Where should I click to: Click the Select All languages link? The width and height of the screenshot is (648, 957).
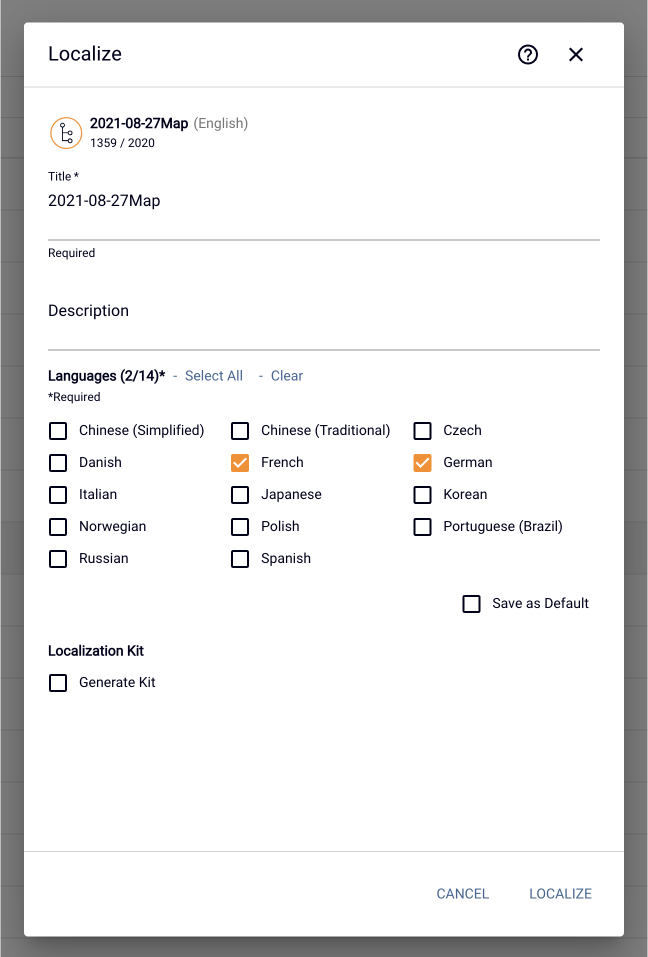coord(214,376)
